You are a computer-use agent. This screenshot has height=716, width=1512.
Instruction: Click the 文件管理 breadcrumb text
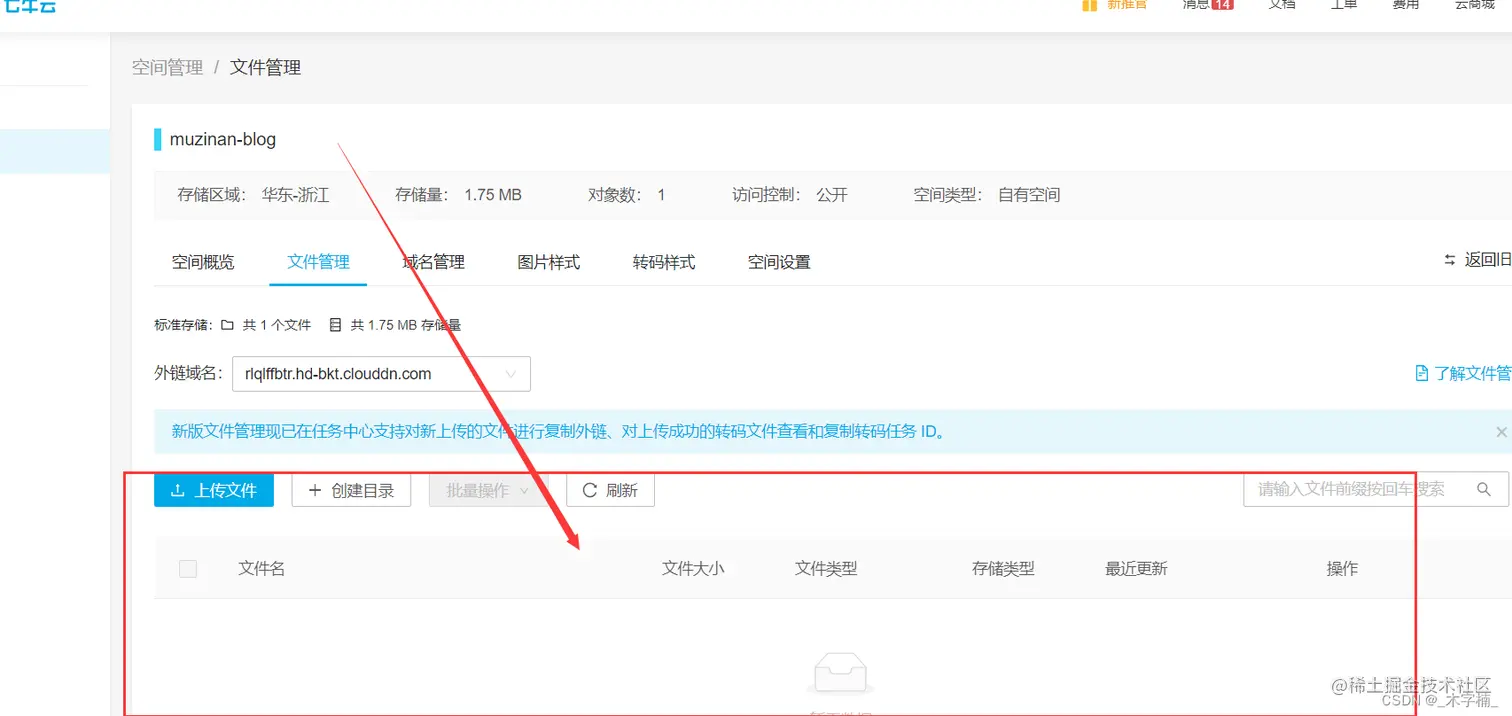265,67
